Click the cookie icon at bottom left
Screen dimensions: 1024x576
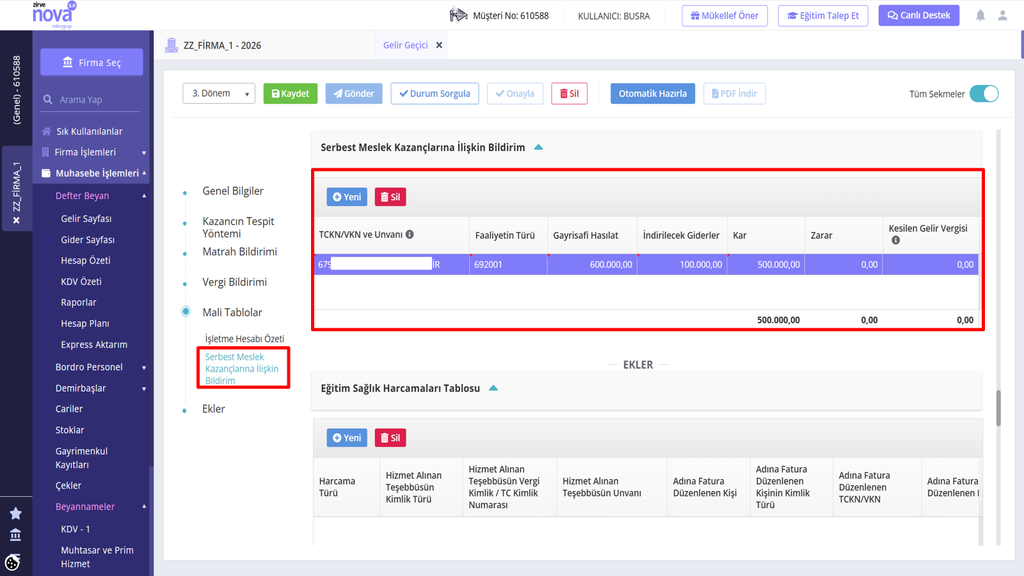pos(12,562)
